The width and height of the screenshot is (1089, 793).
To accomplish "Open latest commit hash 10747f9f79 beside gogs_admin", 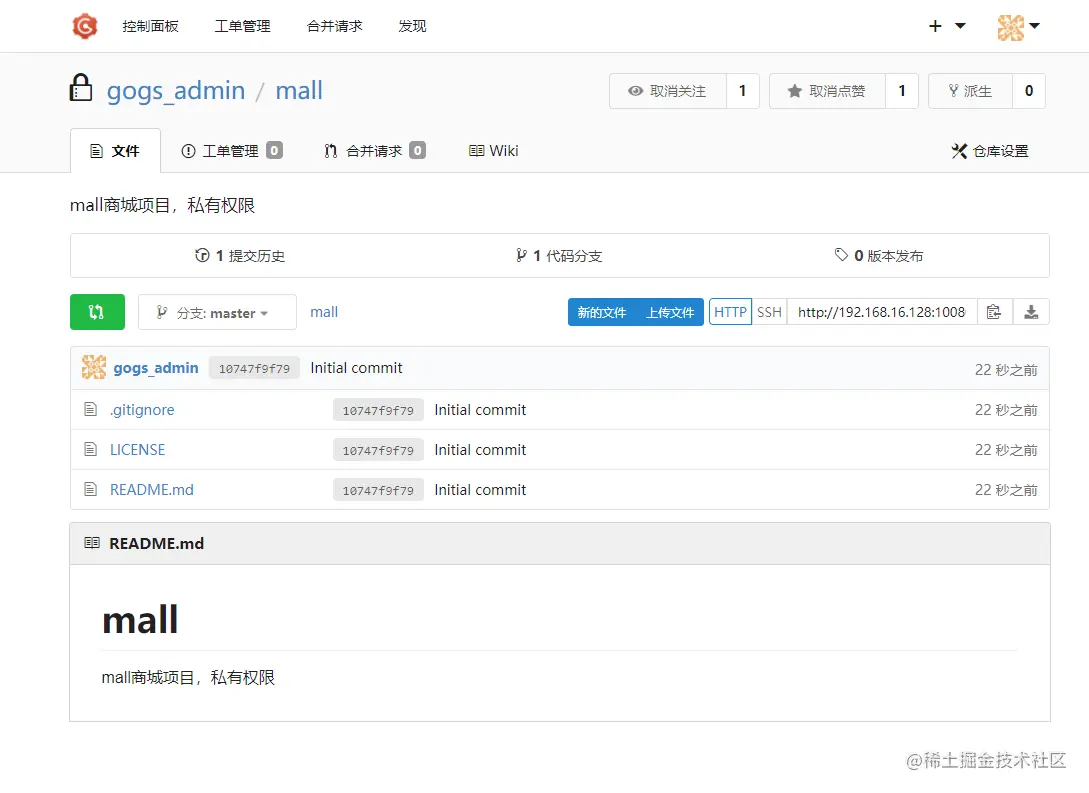I will (254, 368).
